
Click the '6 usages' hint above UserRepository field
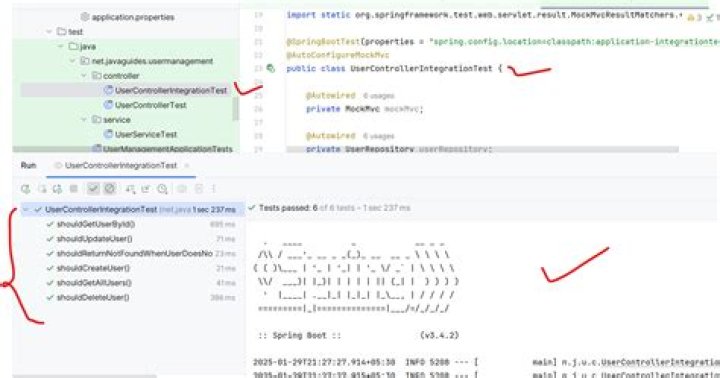(378, 136)
